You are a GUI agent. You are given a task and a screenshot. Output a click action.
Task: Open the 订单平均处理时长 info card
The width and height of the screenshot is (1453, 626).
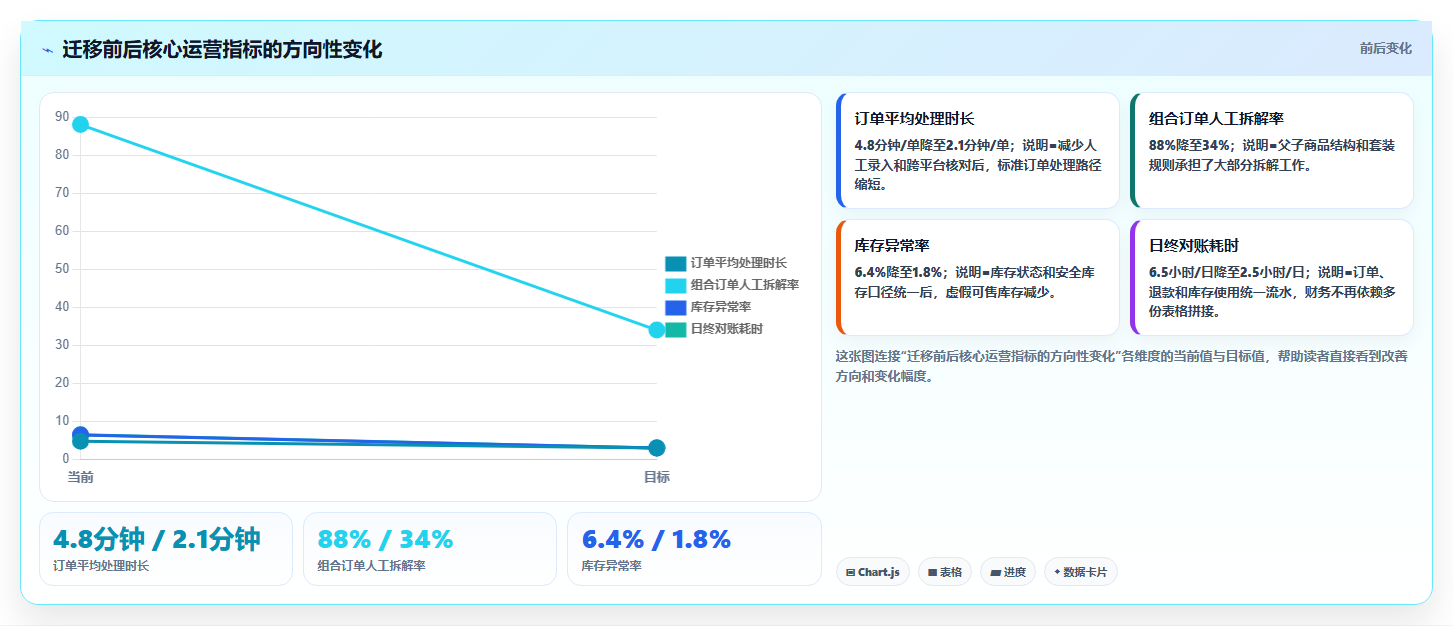[x=977, y=150]
